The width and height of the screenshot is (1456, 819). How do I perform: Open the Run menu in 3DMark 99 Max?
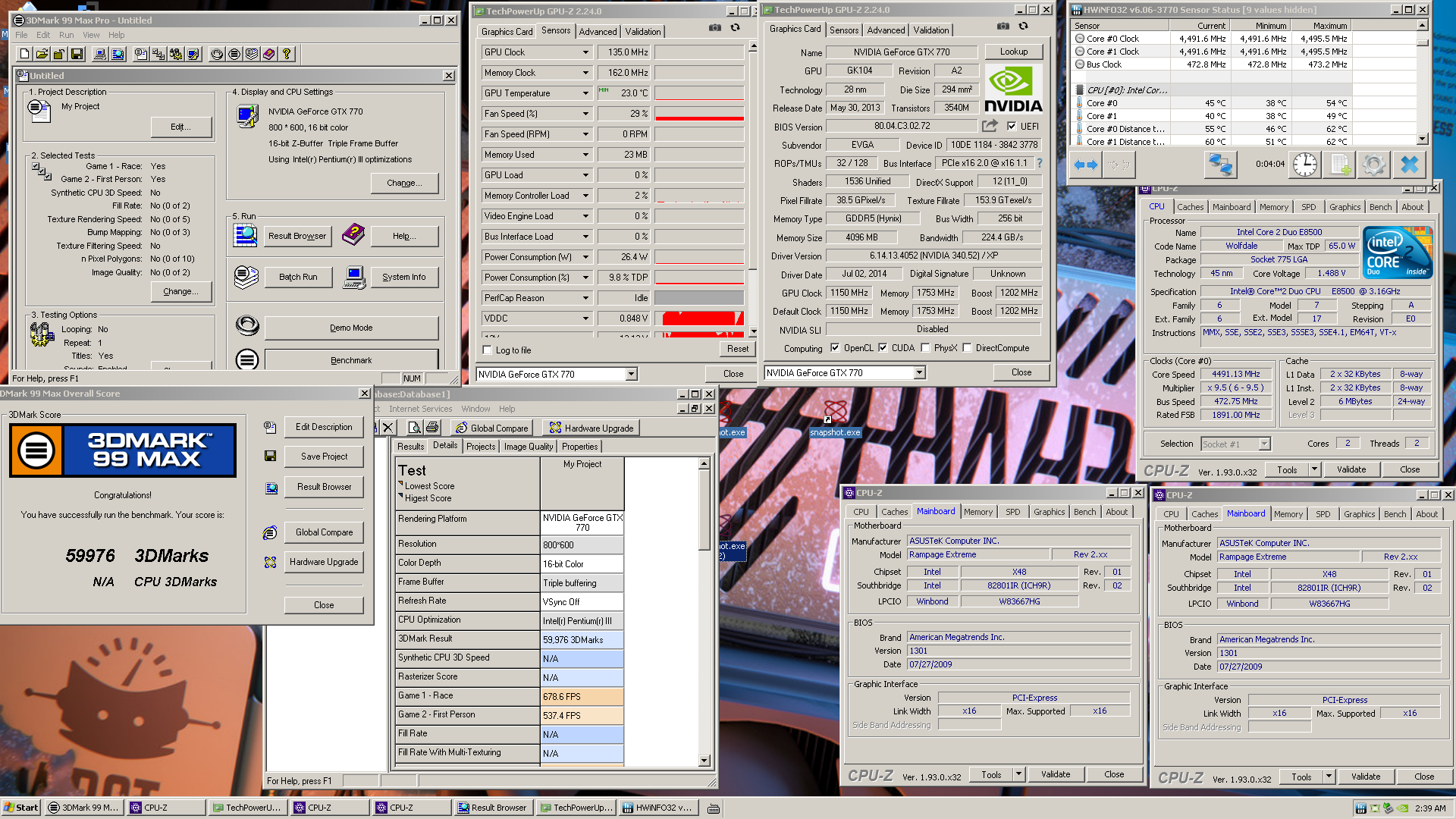pyautogui.click(x=67, y=35)
